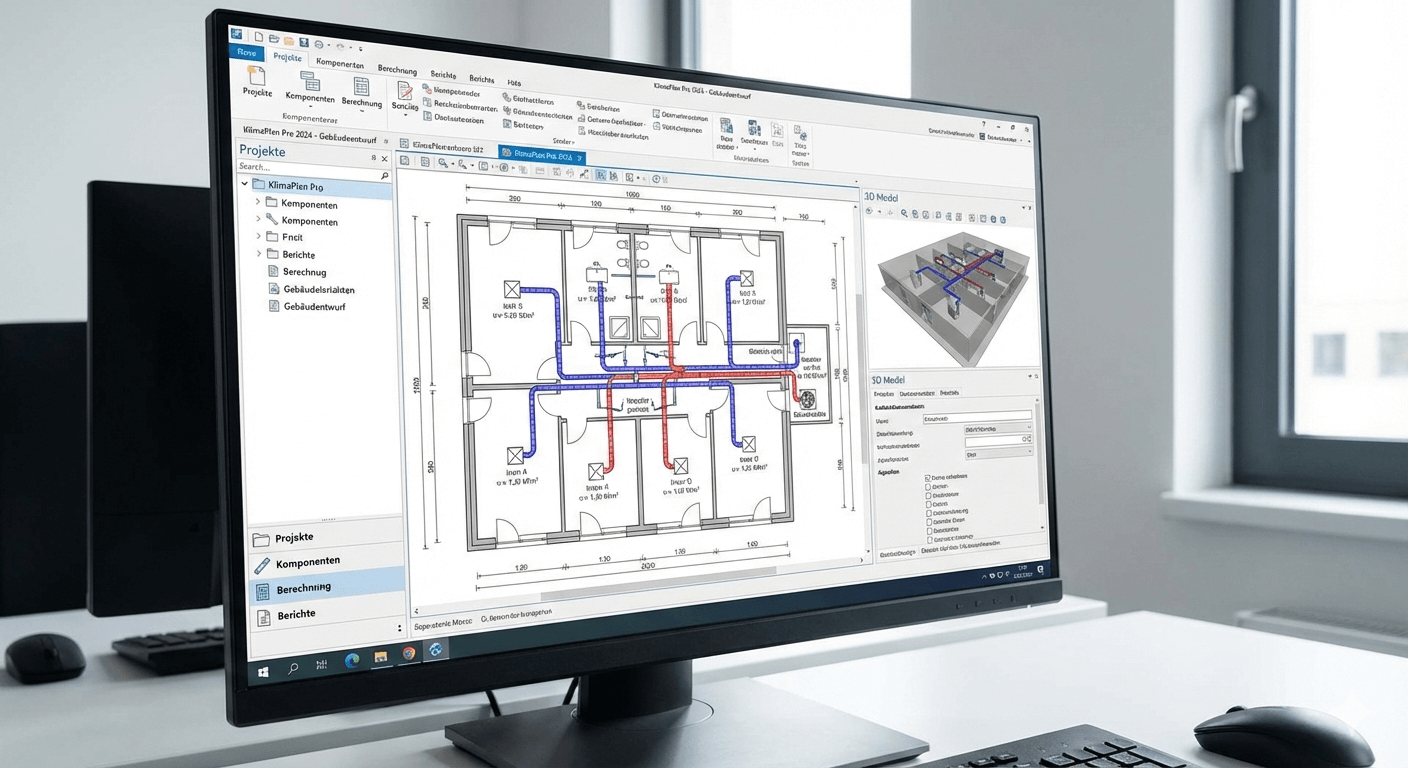Screen dimensions: 1408x768
Task: Open the large Projekte ribbon button
Action: tap(257, 81)
